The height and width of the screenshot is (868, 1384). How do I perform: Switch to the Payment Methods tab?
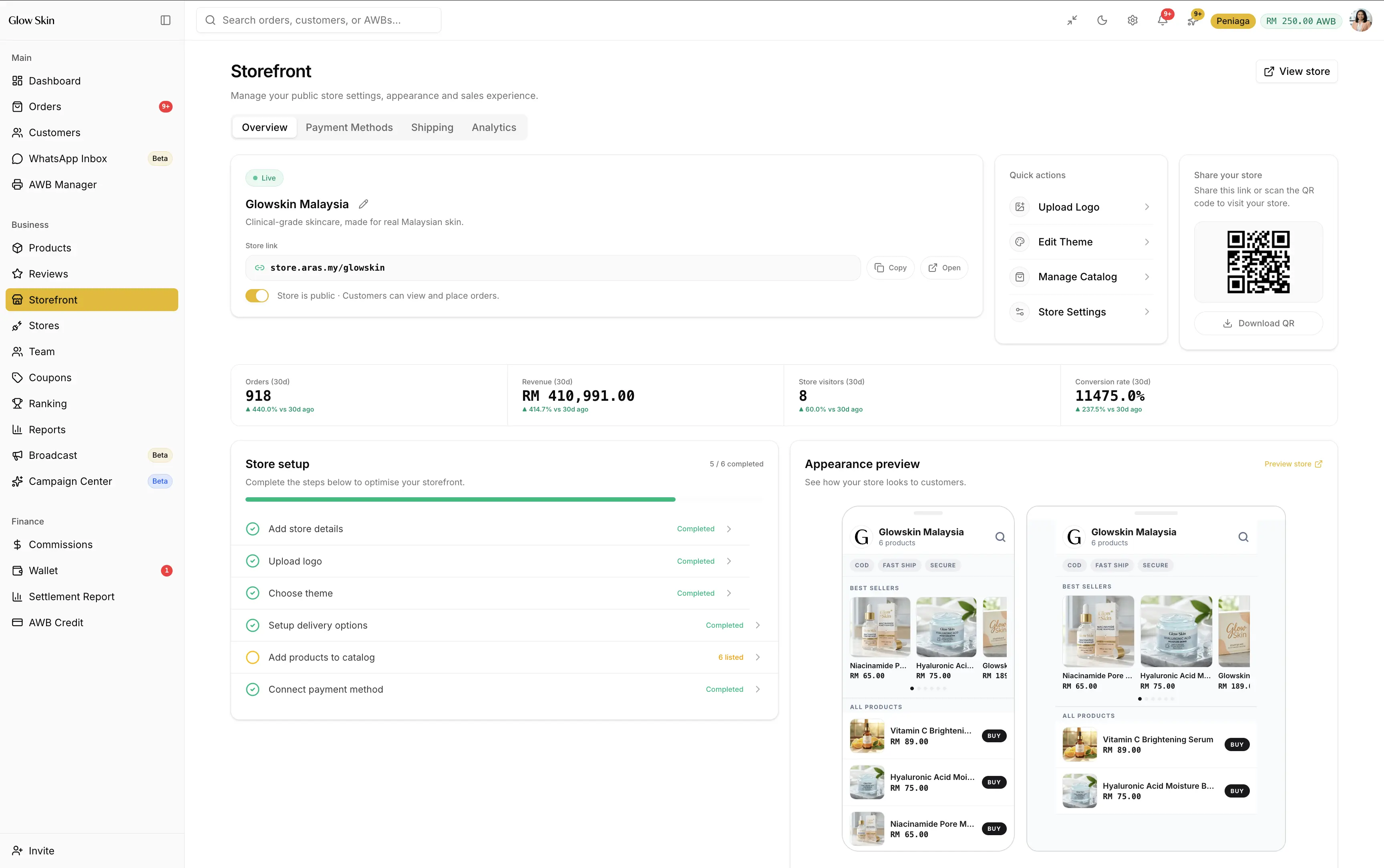point(349,127)
